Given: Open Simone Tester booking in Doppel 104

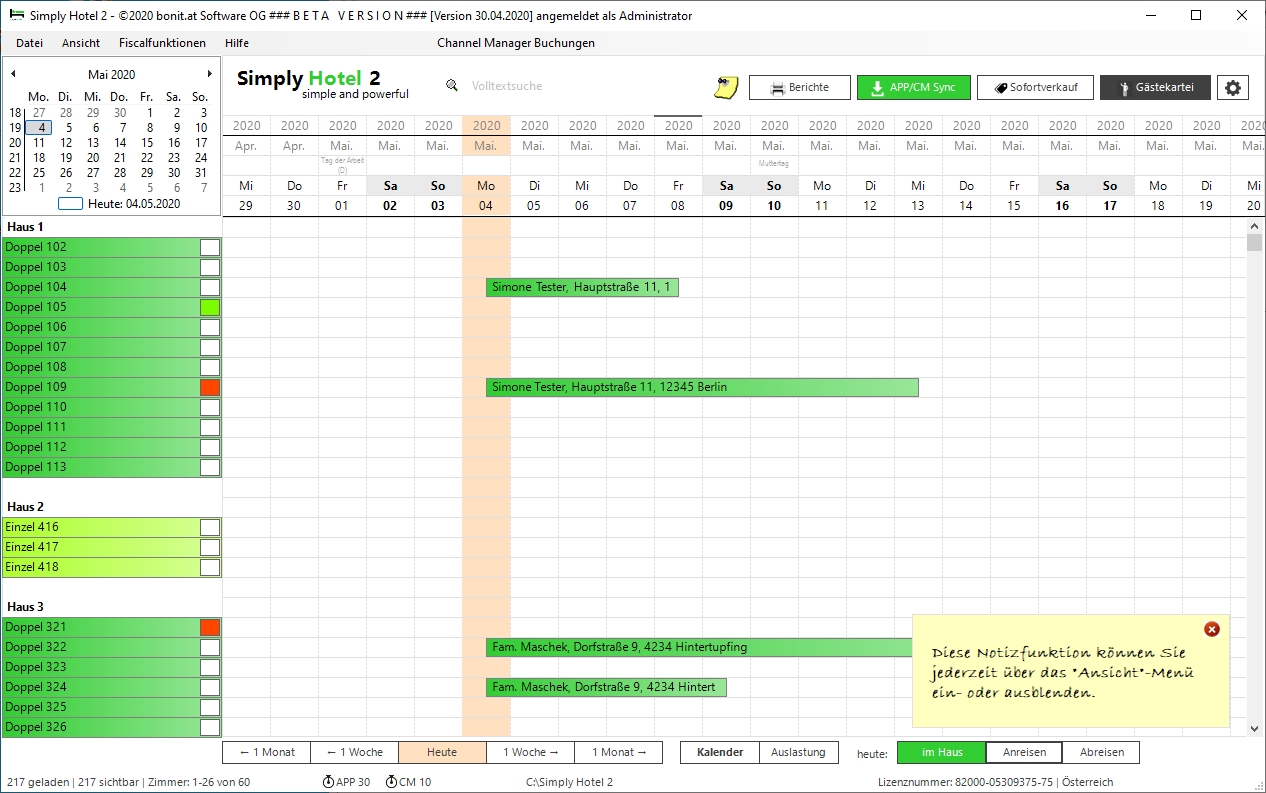Looking at the screenshot, I should click(582, 287).
